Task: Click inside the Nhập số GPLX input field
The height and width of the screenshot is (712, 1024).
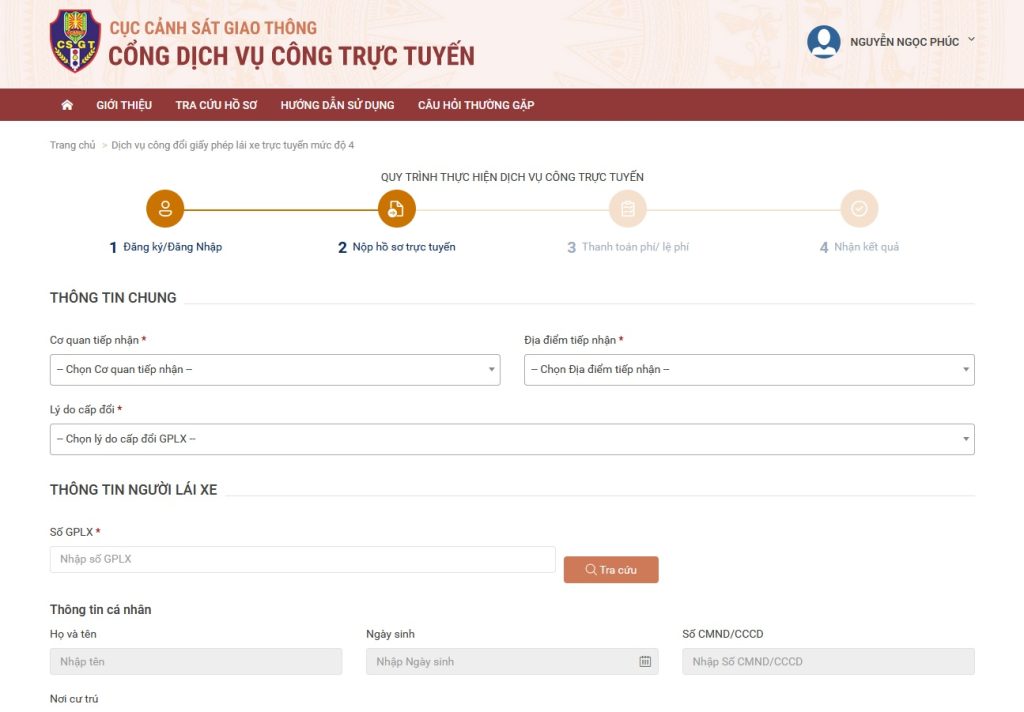Action: (x=300, y=559)
